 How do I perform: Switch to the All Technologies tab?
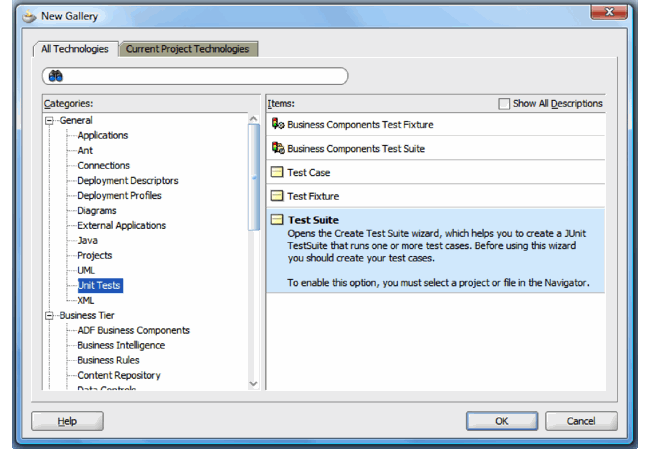coord(75,49)
